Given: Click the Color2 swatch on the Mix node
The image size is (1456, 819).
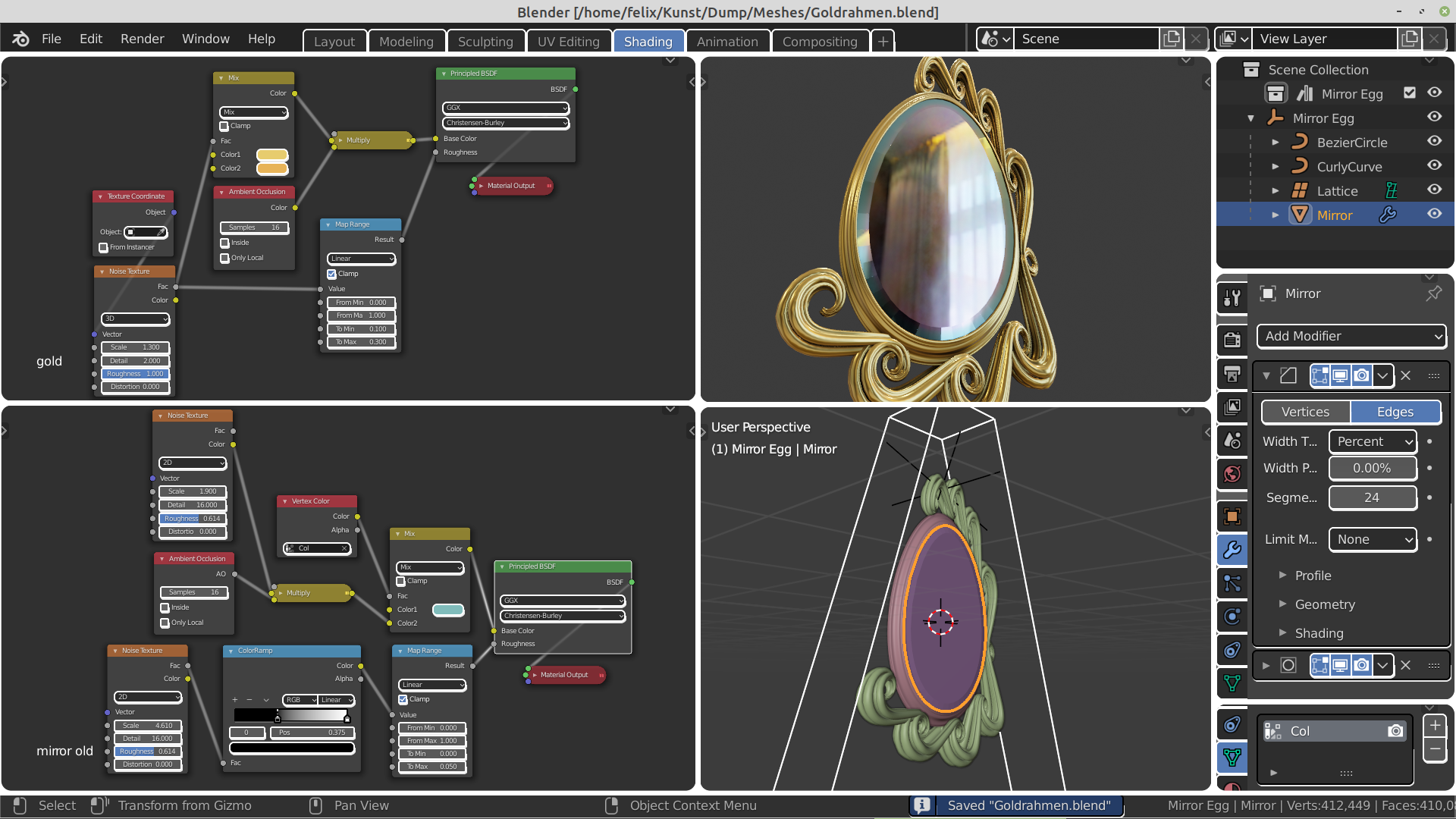Looking at the screenshot, I should pyautogui.click(x=273, y=168).
